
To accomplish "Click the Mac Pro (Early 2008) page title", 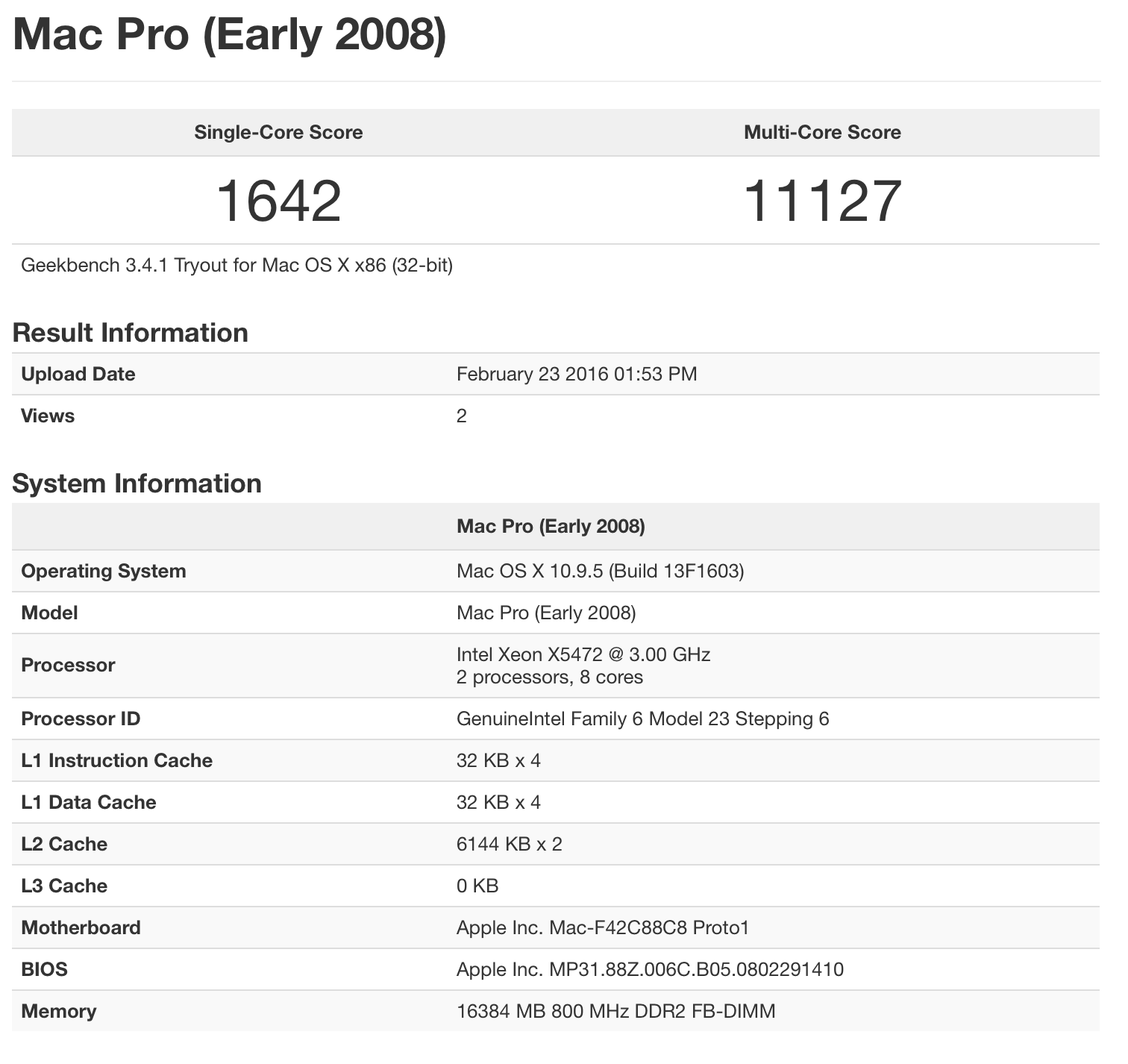I will click(x=230, y=34).
